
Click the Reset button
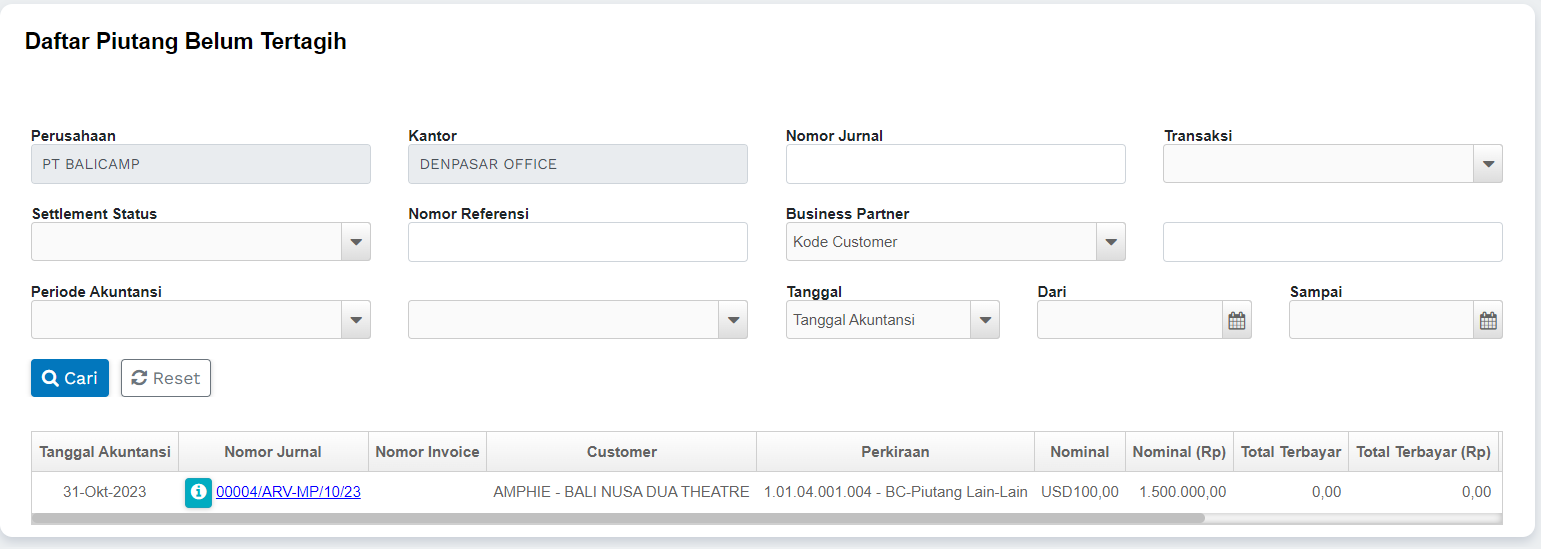point(166,378)
